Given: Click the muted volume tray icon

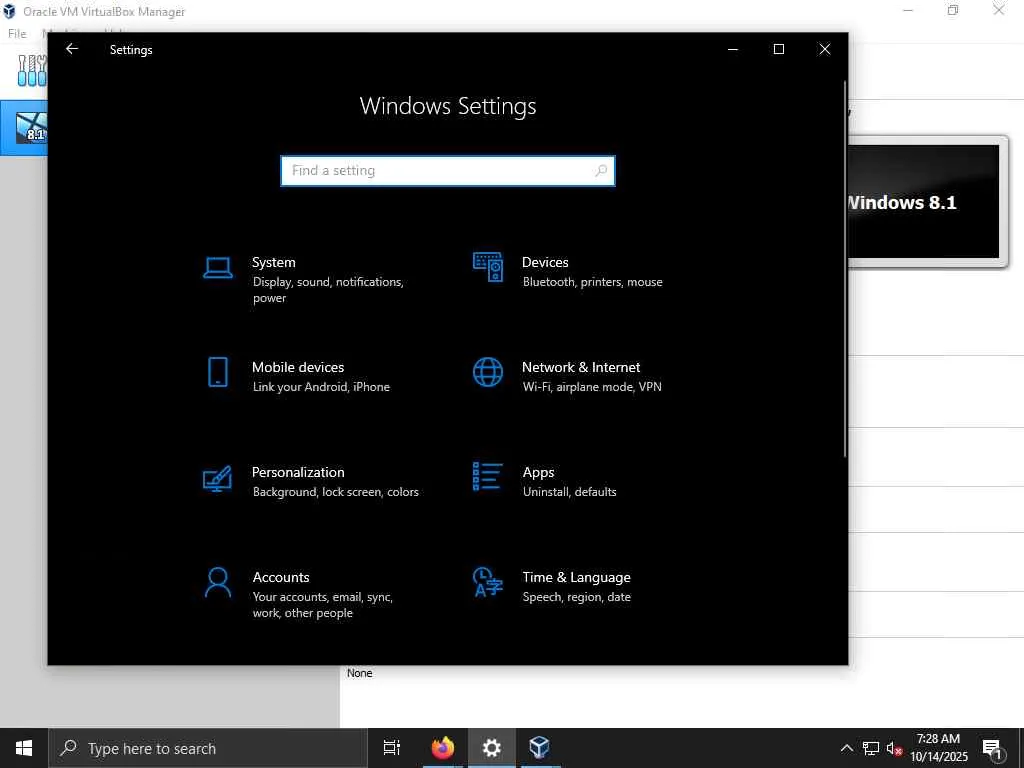Looking at the screenshot, I should pos(894,749).
